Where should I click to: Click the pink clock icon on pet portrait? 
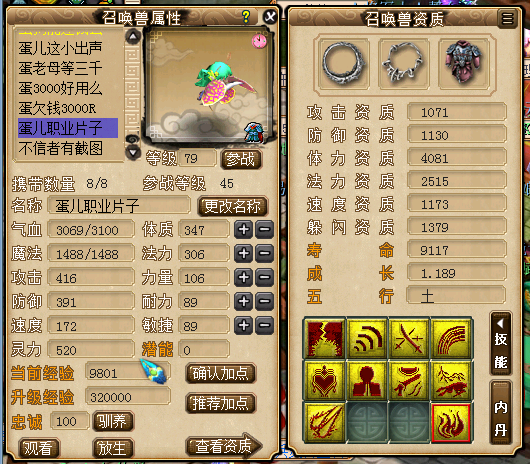tap(259, 41)
